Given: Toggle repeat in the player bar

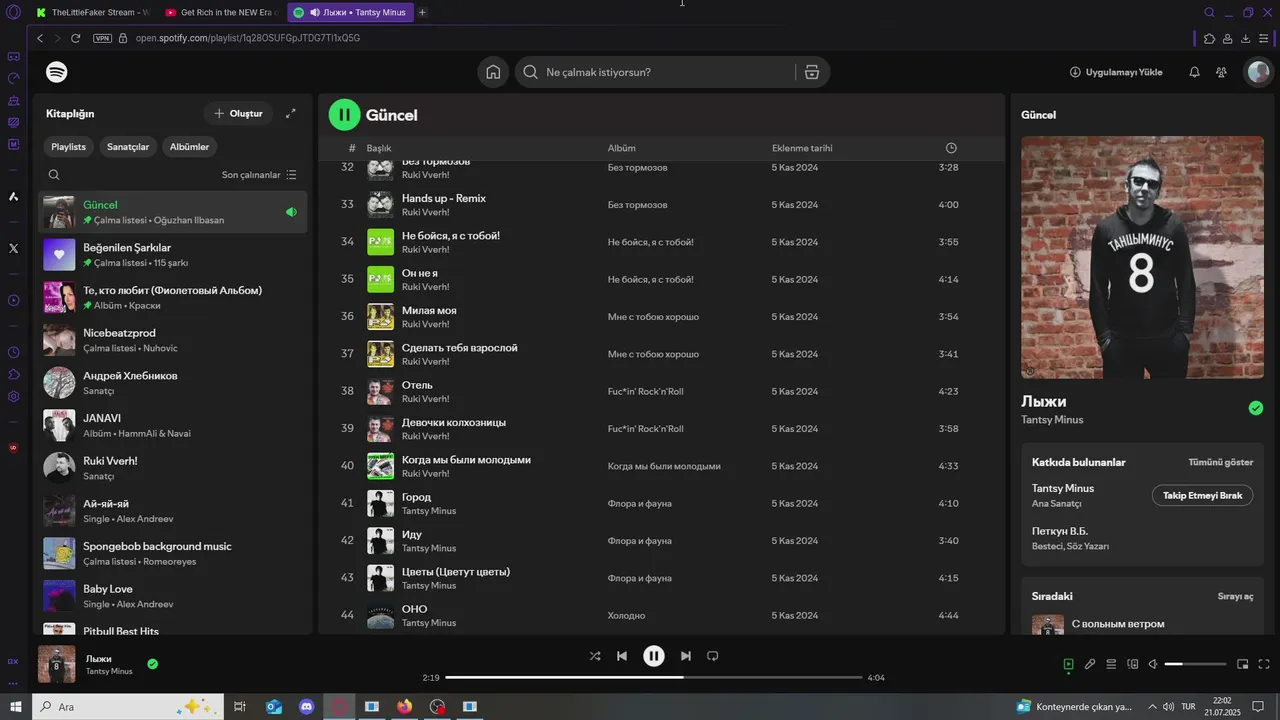Looking at the screenshot, I should pyautogui.click(x=713, y=656).
